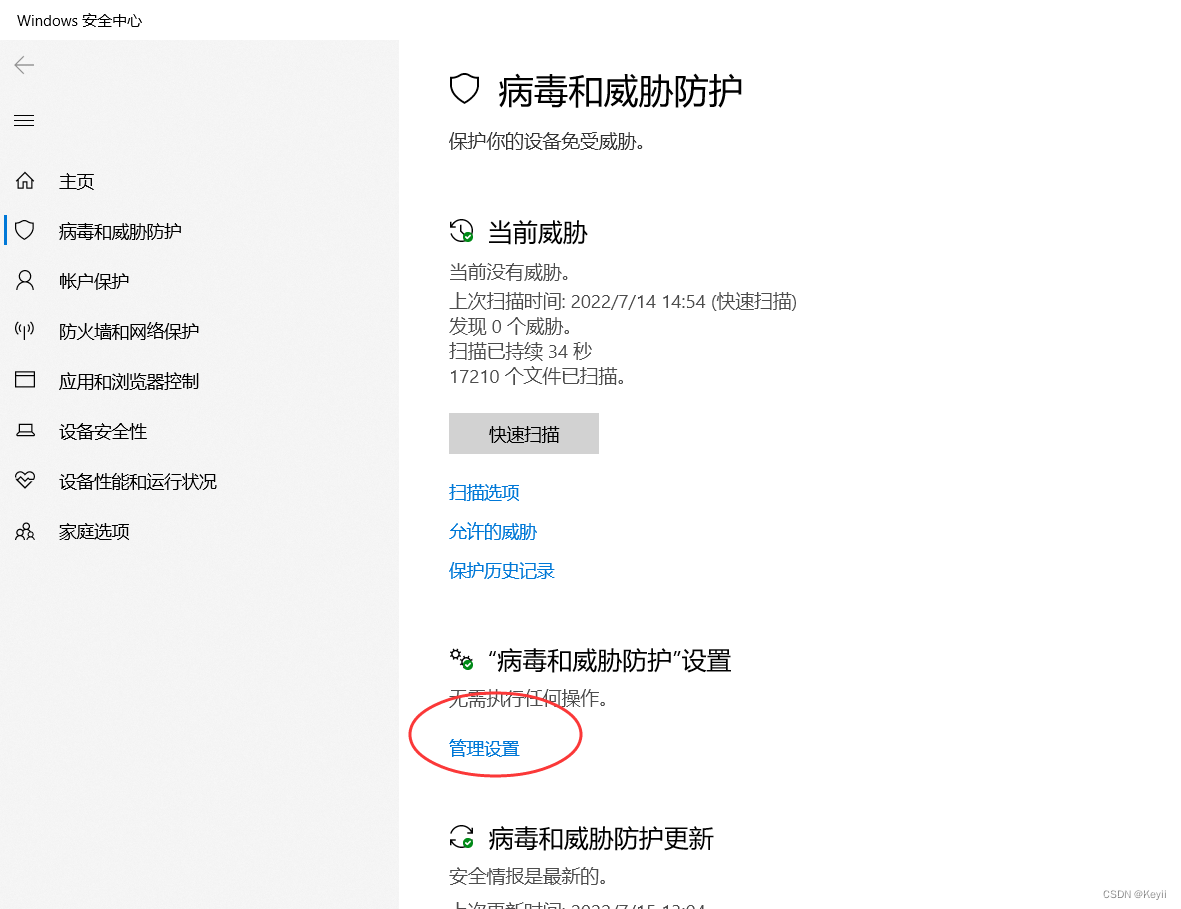Go back using the back arrow
The width and height of the screenshot is (1181, 909).
pos(24,65)
